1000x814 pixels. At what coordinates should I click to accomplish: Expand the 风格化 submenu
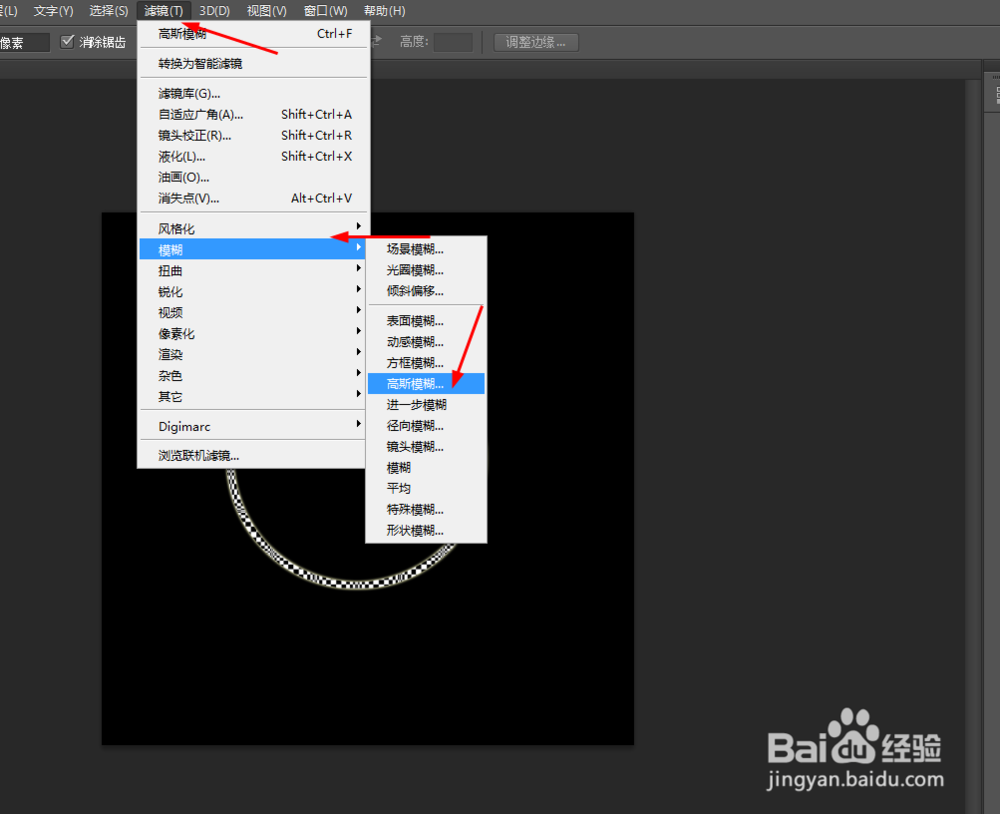252,228
